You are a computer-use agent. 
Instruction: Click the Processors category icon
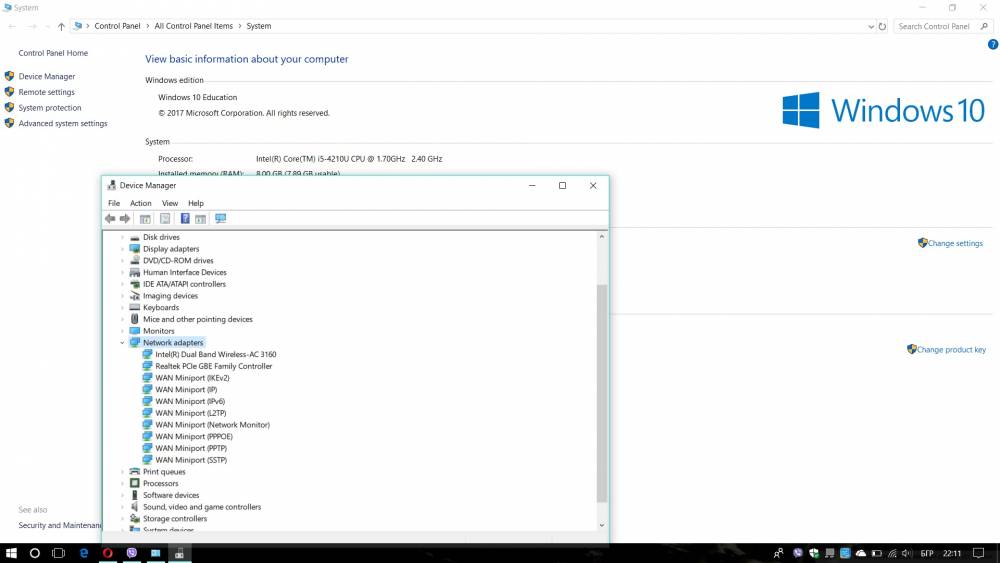135,483
